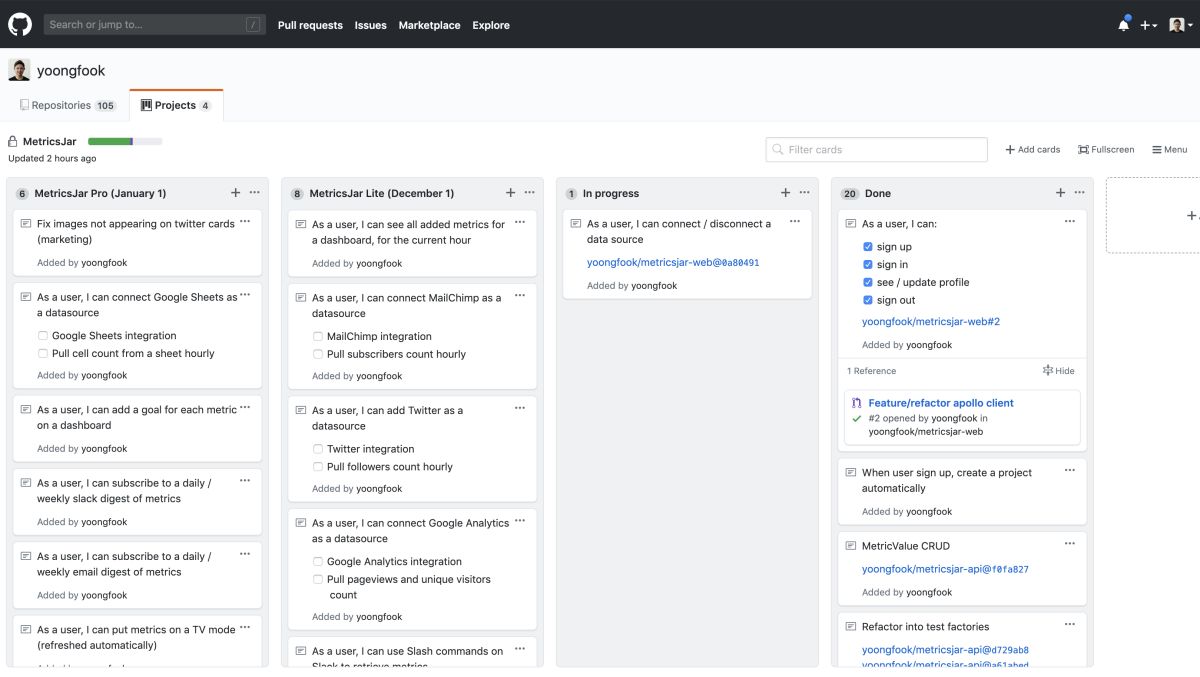Check 'Google Sheets integration' checkbox
The image size is (1200, 677).
(43, 336)
